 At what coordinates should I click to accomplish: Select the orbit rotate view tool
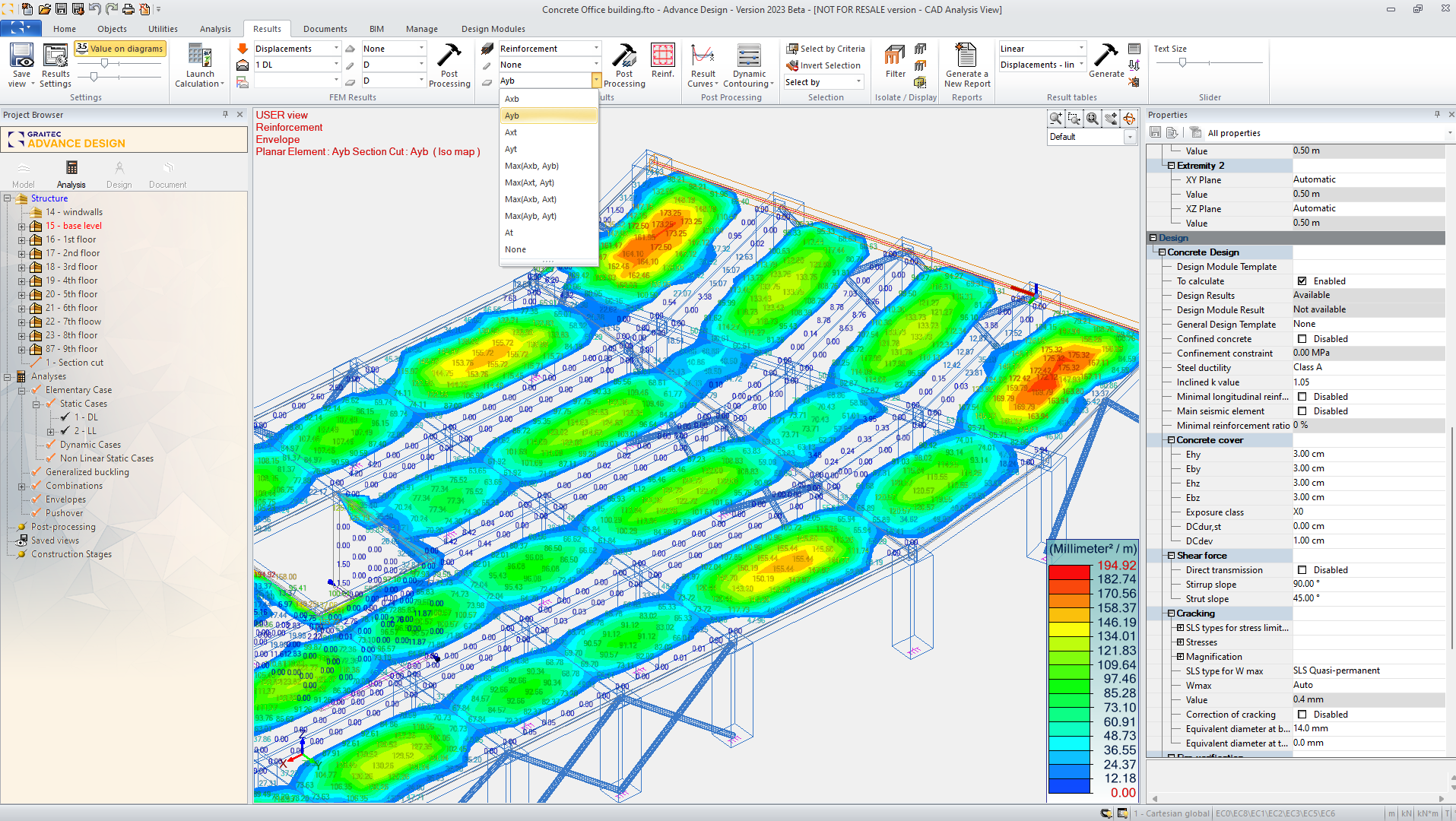pos(1129,119)
